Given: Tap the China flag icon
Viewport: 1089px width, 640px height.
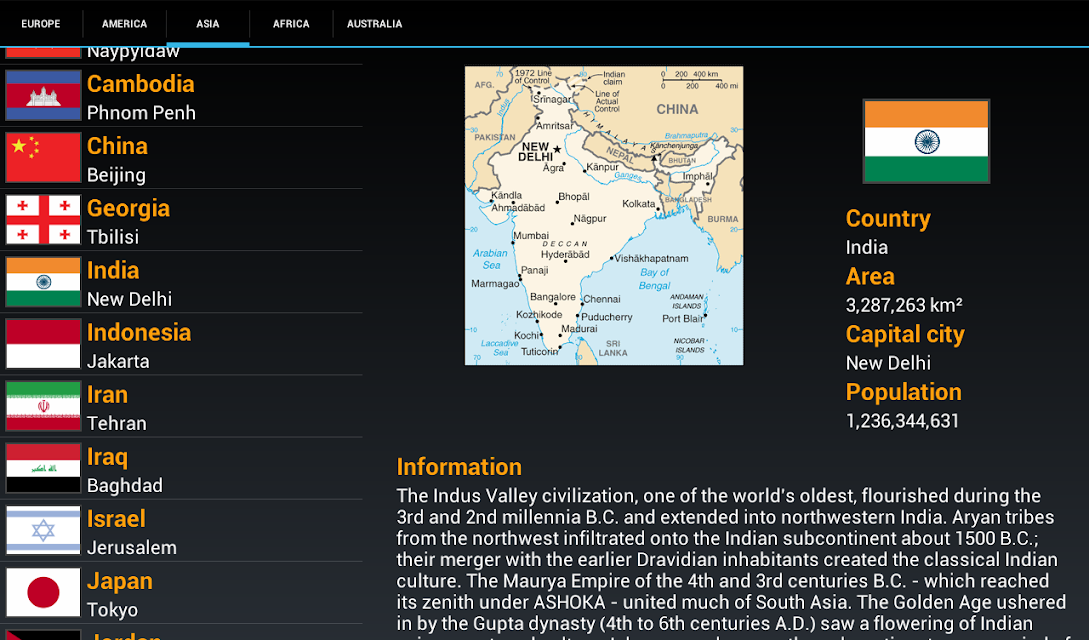Looking at the screenshot, I should pos(43,158).
